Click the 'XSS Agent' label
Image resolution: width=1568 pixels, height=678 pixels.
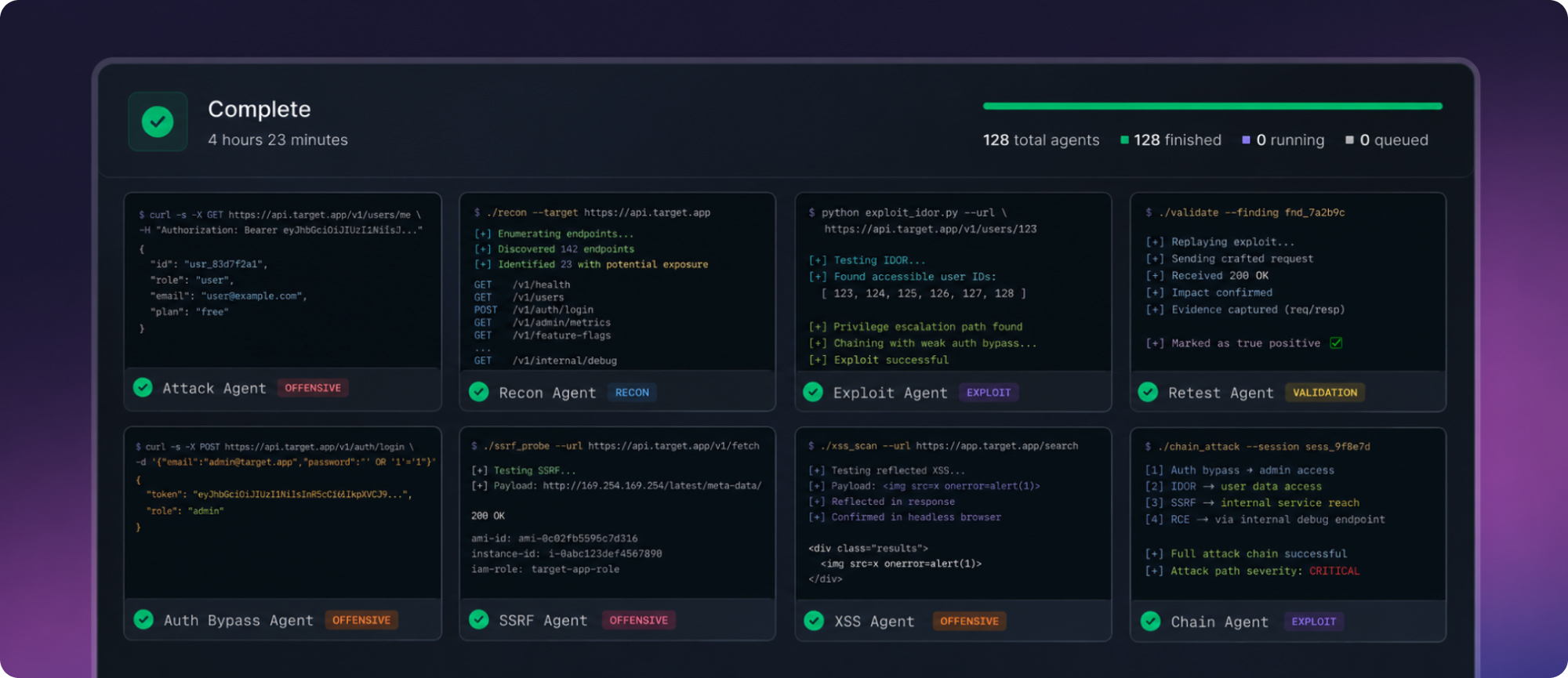(x=874, y=622)
